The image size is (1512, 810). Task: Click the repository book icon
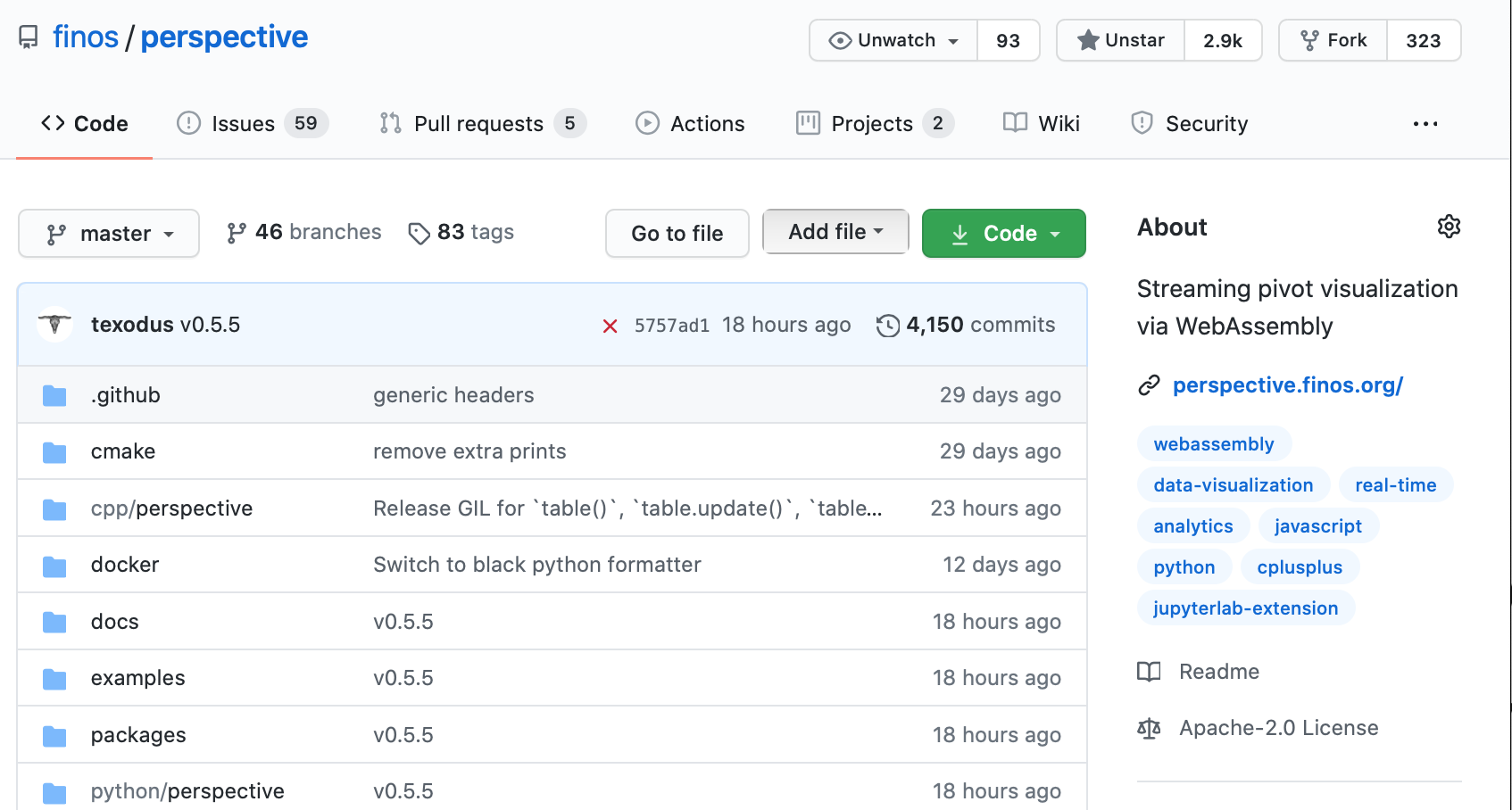click(29, 37)
